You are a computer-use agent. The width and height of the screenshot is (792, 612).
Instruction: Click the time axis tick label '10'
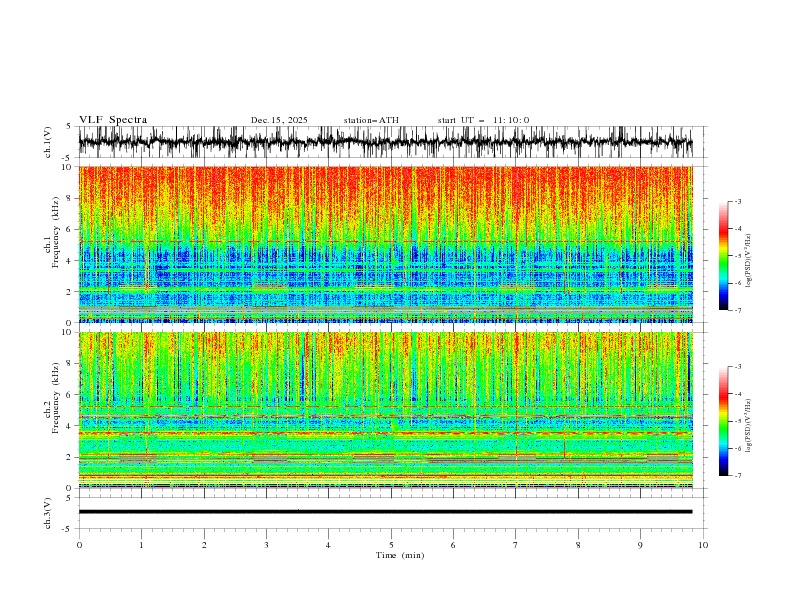[703, 545]
